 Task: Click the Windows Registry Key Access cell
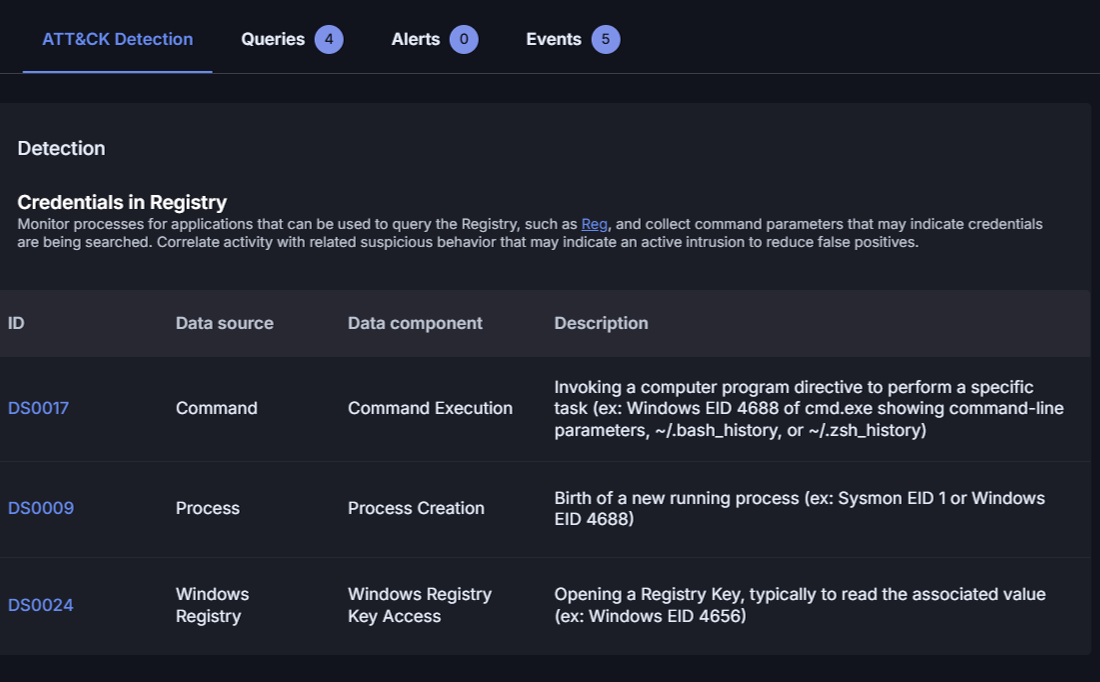click(x=419, y=605)
